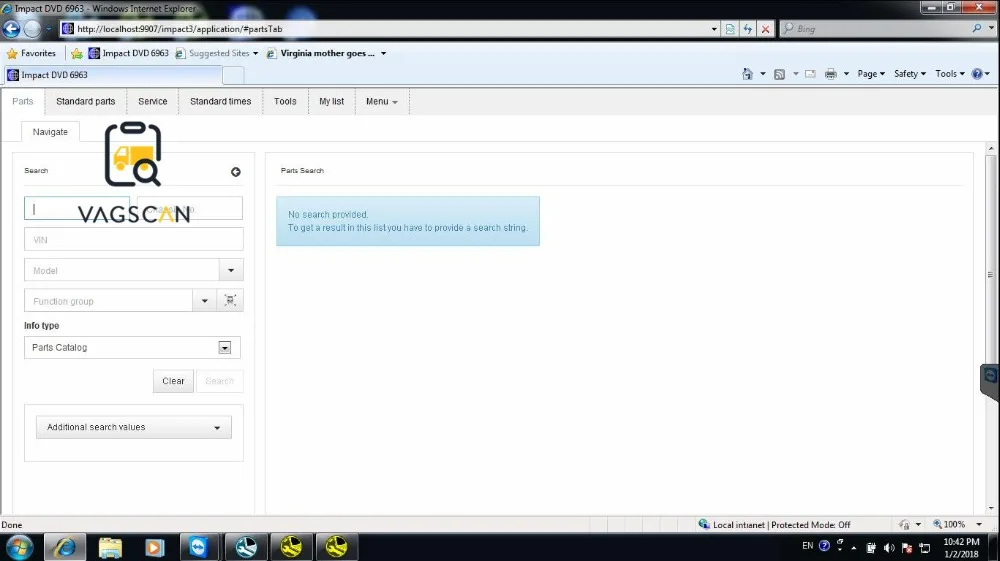Image resolution: width=1000 pixels, height=561 pixels.
Task: Switch to the Standard times tab
Action: click(221, 101)
